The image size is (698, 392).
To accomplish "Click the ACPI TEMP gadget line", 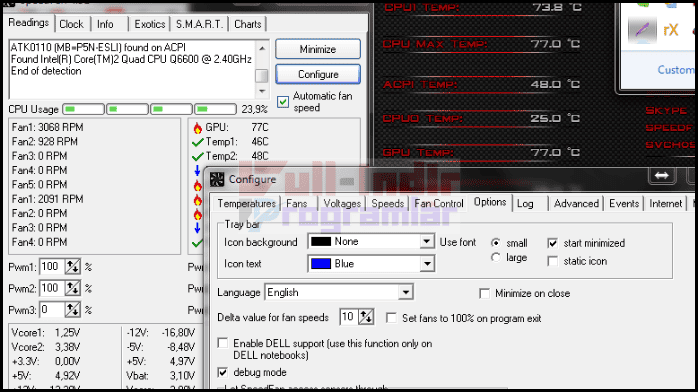I will (482, 84).
